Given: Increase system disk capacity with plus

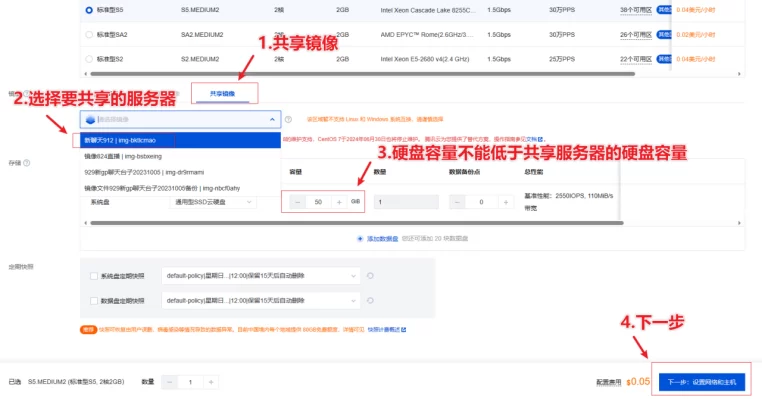Looking at the screenshot, I should [x=339, y=202].
